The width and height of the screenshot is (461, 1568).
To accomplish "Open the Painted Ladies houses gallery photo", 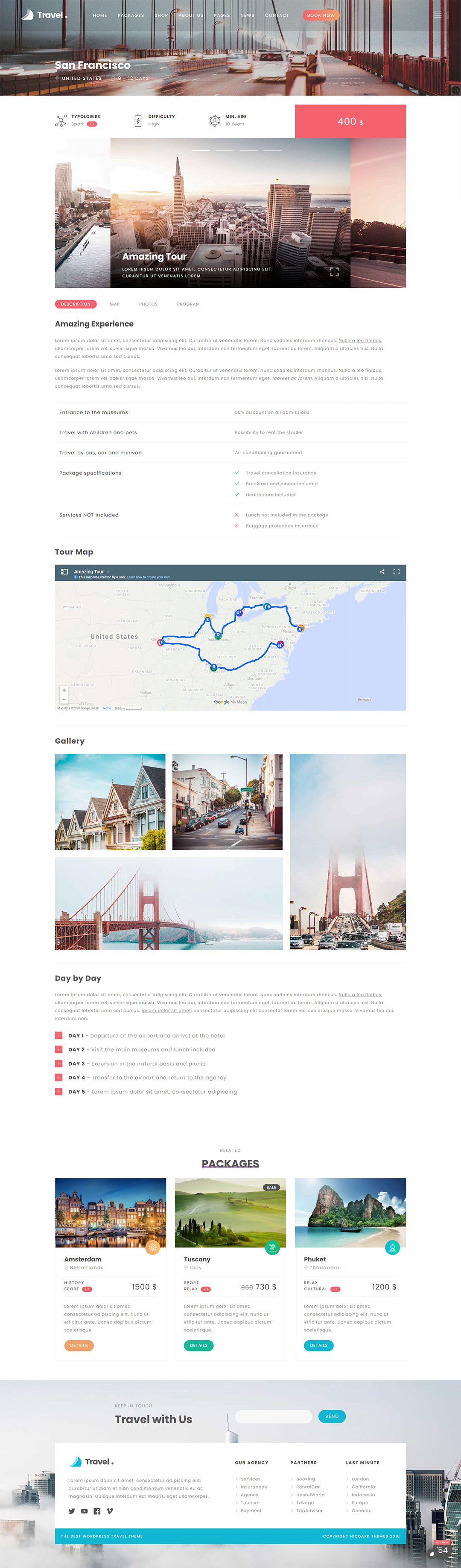I will click(x=110, y=802).
